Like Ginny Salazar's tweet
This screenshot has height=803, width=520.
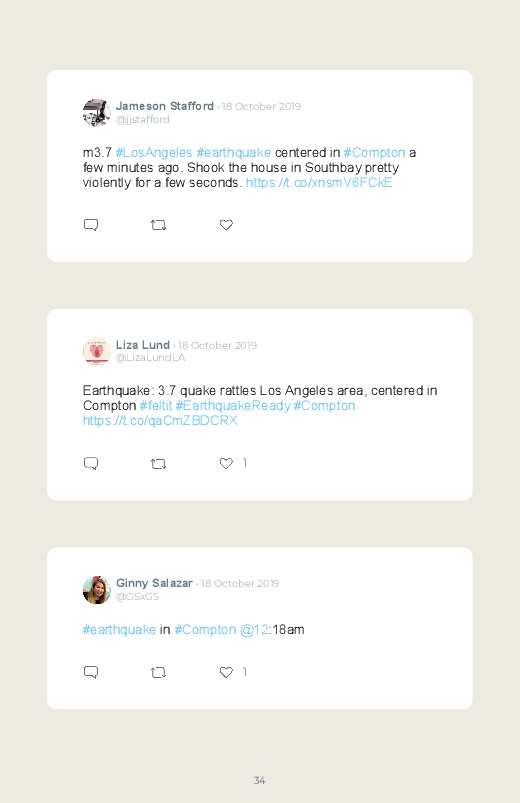click(226, 672)
